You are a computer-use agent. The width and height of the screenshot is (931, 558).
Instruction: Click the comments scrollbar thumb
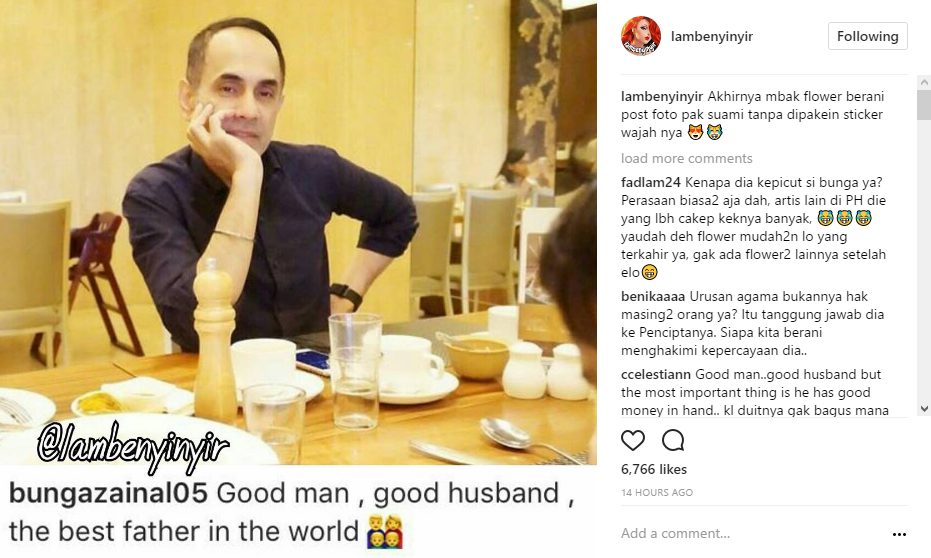(924, 105)
